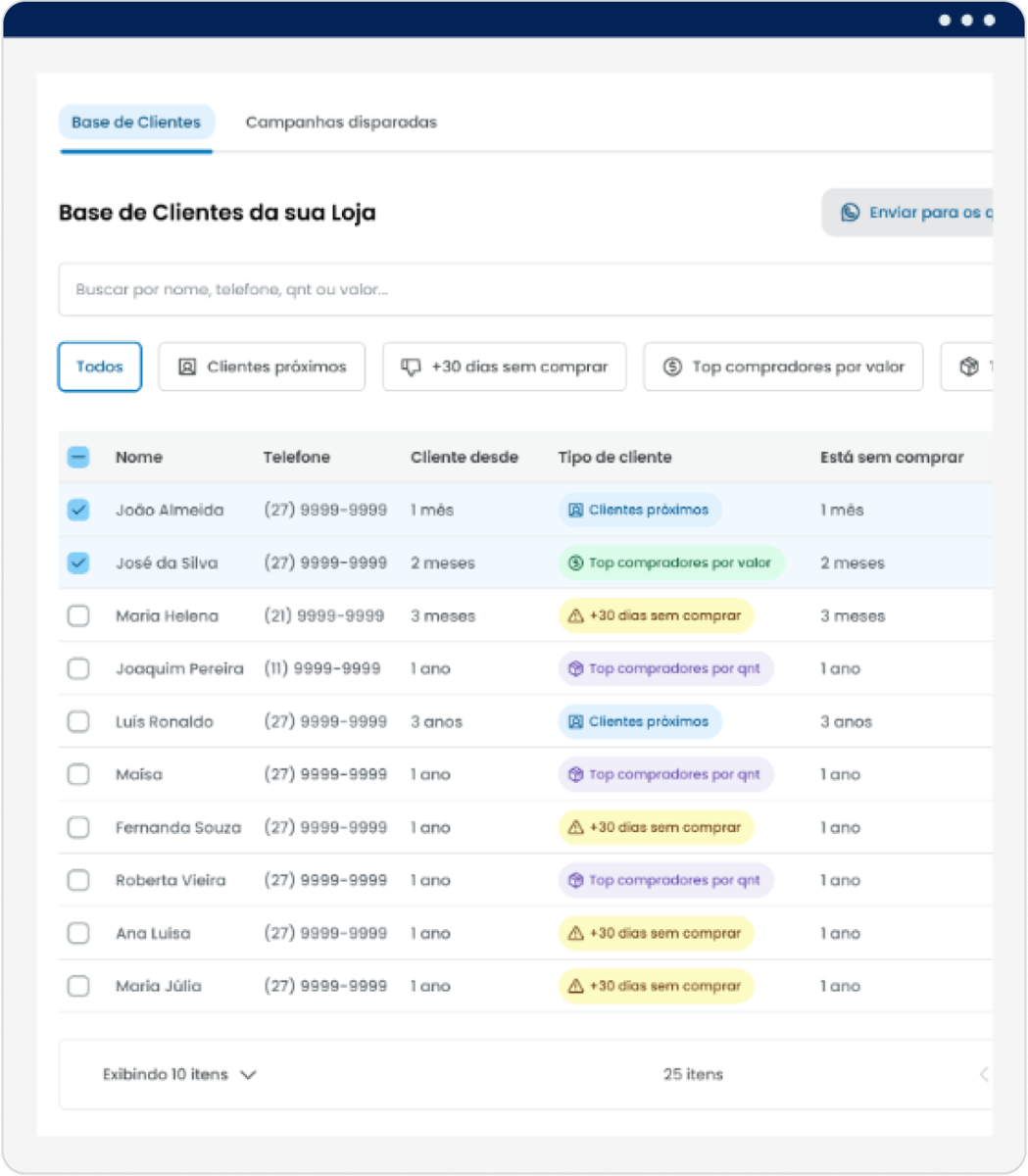The image size is (1028, 1176).
Task: Filter by Top compradores por valor
Action: [x=783, y=367]
